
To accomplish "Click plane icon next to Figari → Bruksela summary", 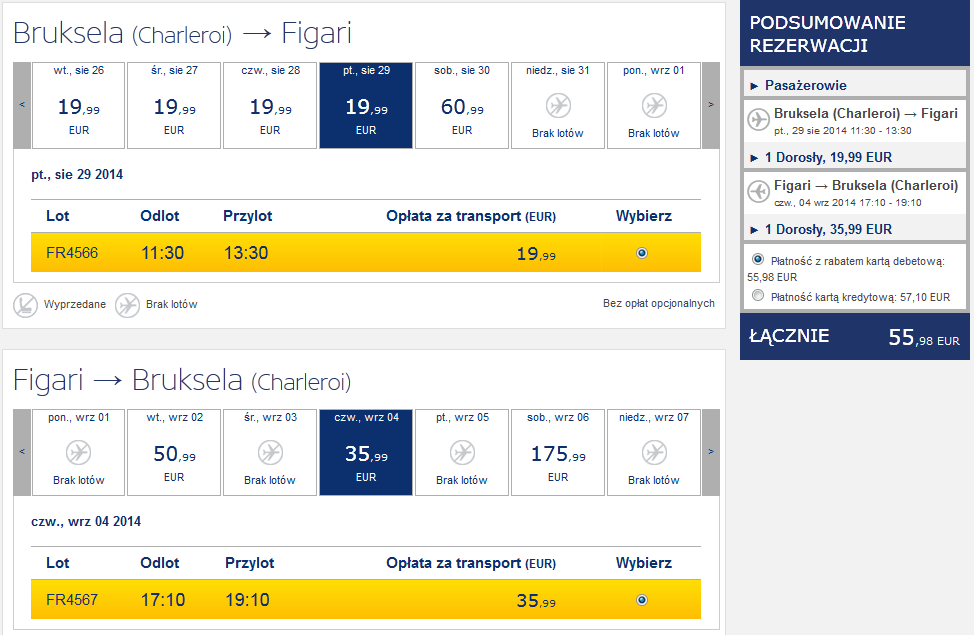I will pos(758,191).
